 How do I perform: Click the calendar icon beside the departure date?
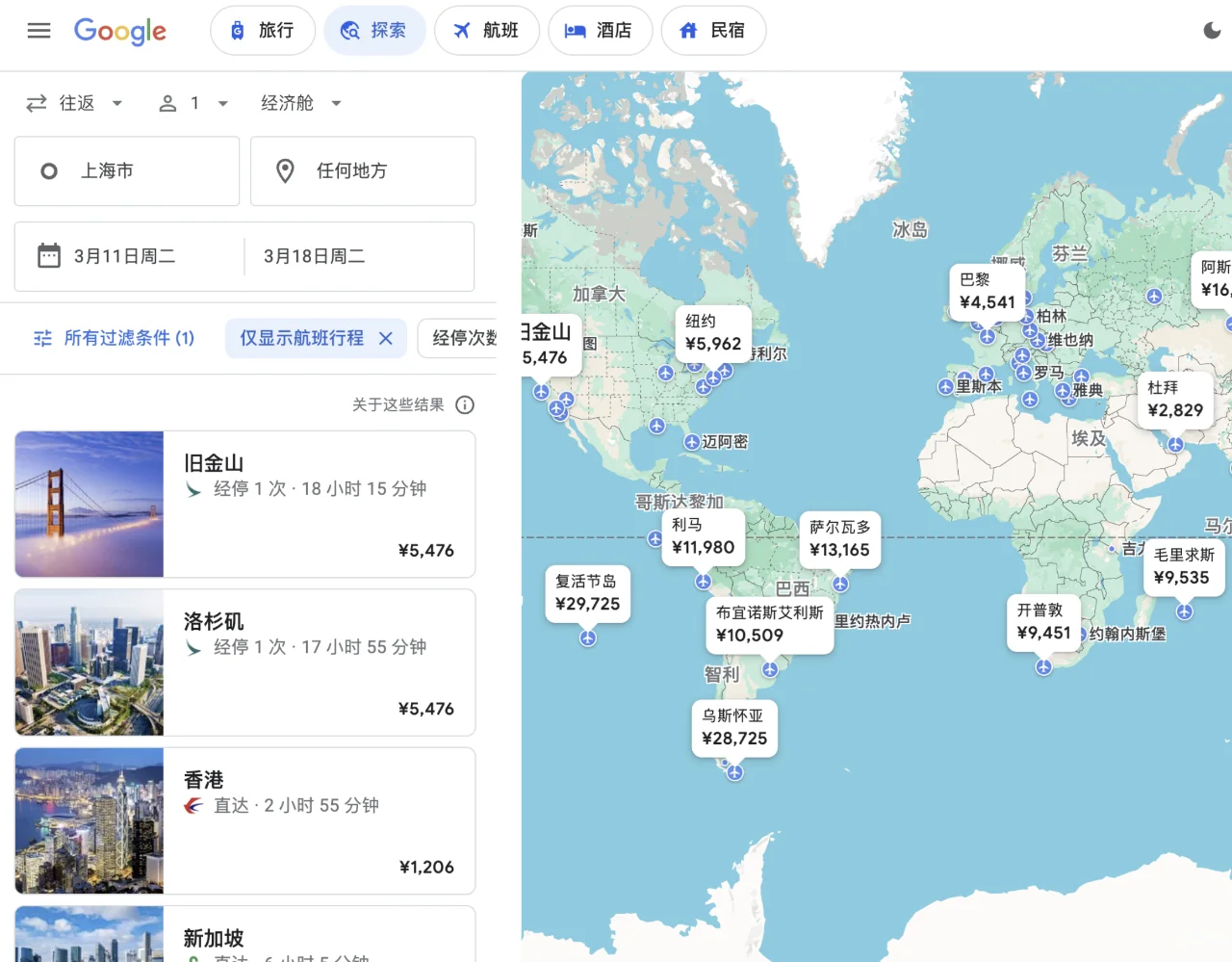point(48,254)
